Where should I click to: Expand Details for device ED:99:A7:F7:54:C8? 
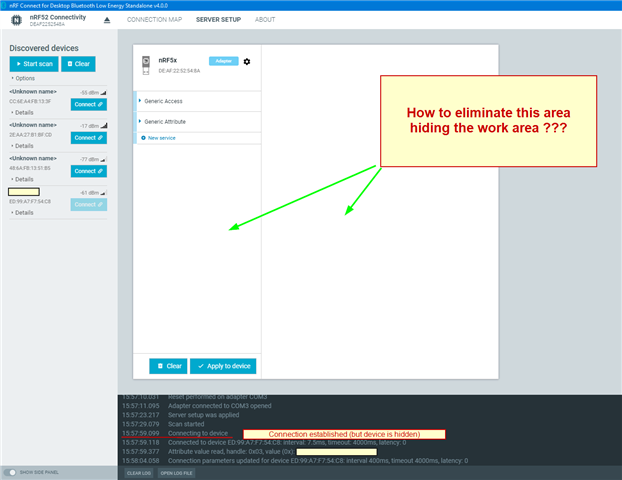(22, 213)
